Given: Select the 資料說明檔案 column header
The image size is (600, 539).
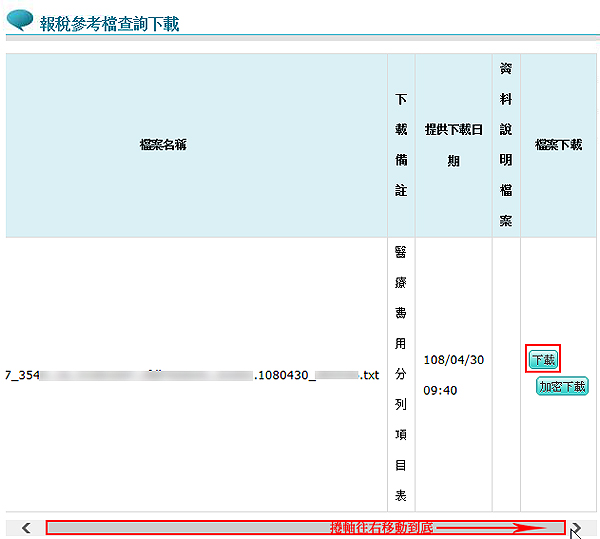Looking at the screenshot, I should [x=506, y=145].
